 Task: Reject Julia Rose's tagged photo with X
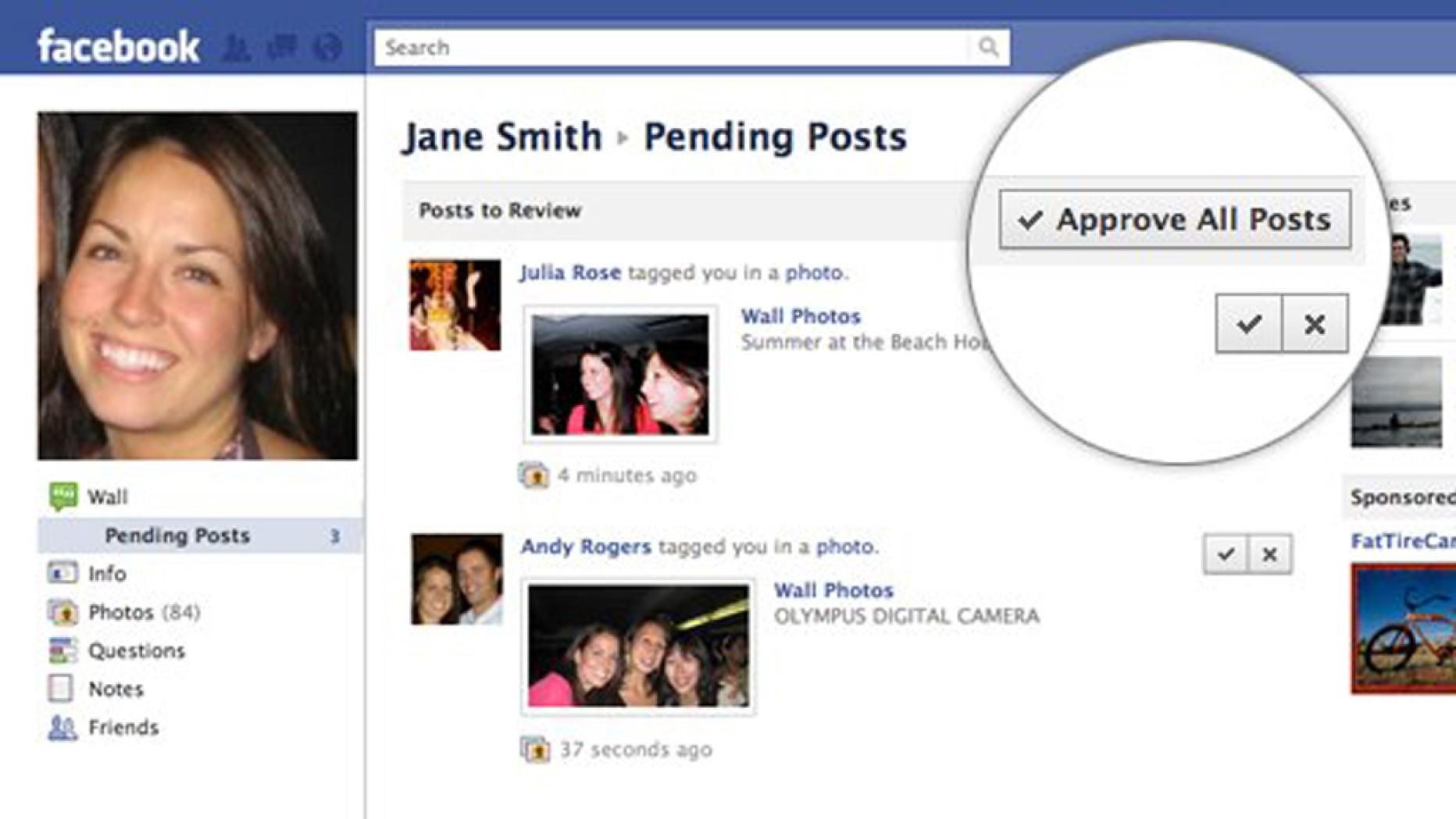pos(1315,323)
